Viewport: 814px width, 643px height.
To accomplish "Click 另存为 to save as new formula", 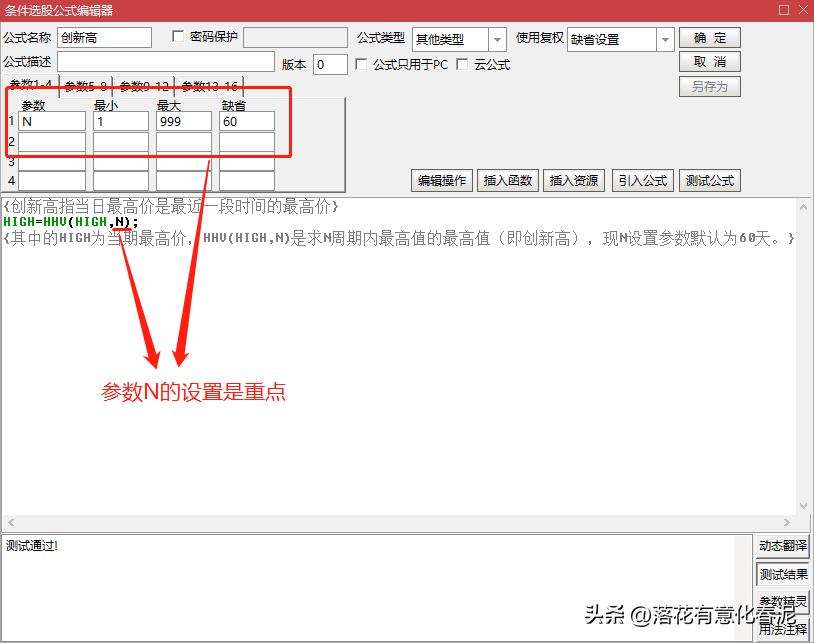I will click(710, 86).
